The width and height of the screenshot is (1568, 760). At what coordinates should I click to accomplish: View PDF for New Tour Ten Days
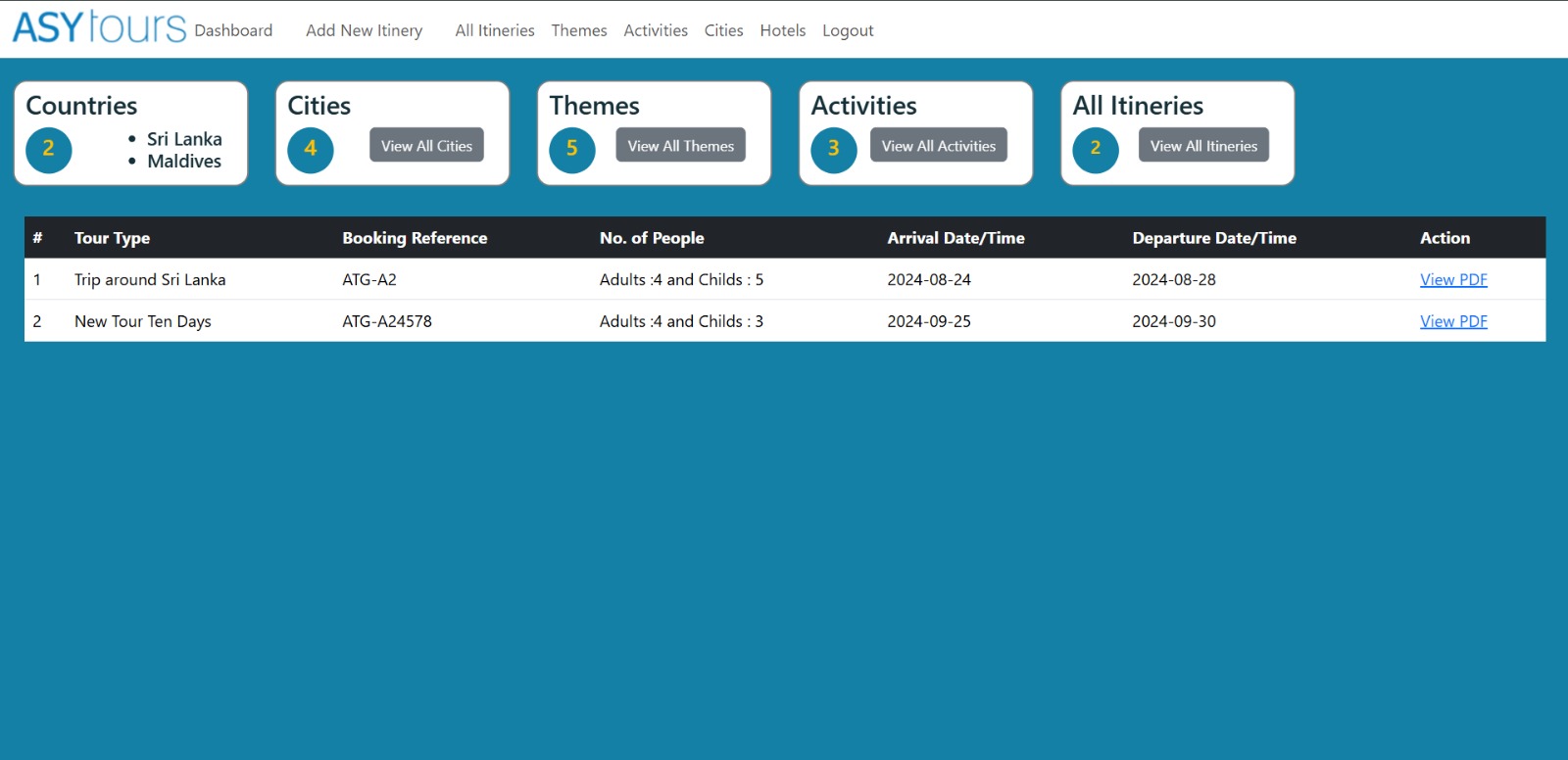click(1452, 321)
